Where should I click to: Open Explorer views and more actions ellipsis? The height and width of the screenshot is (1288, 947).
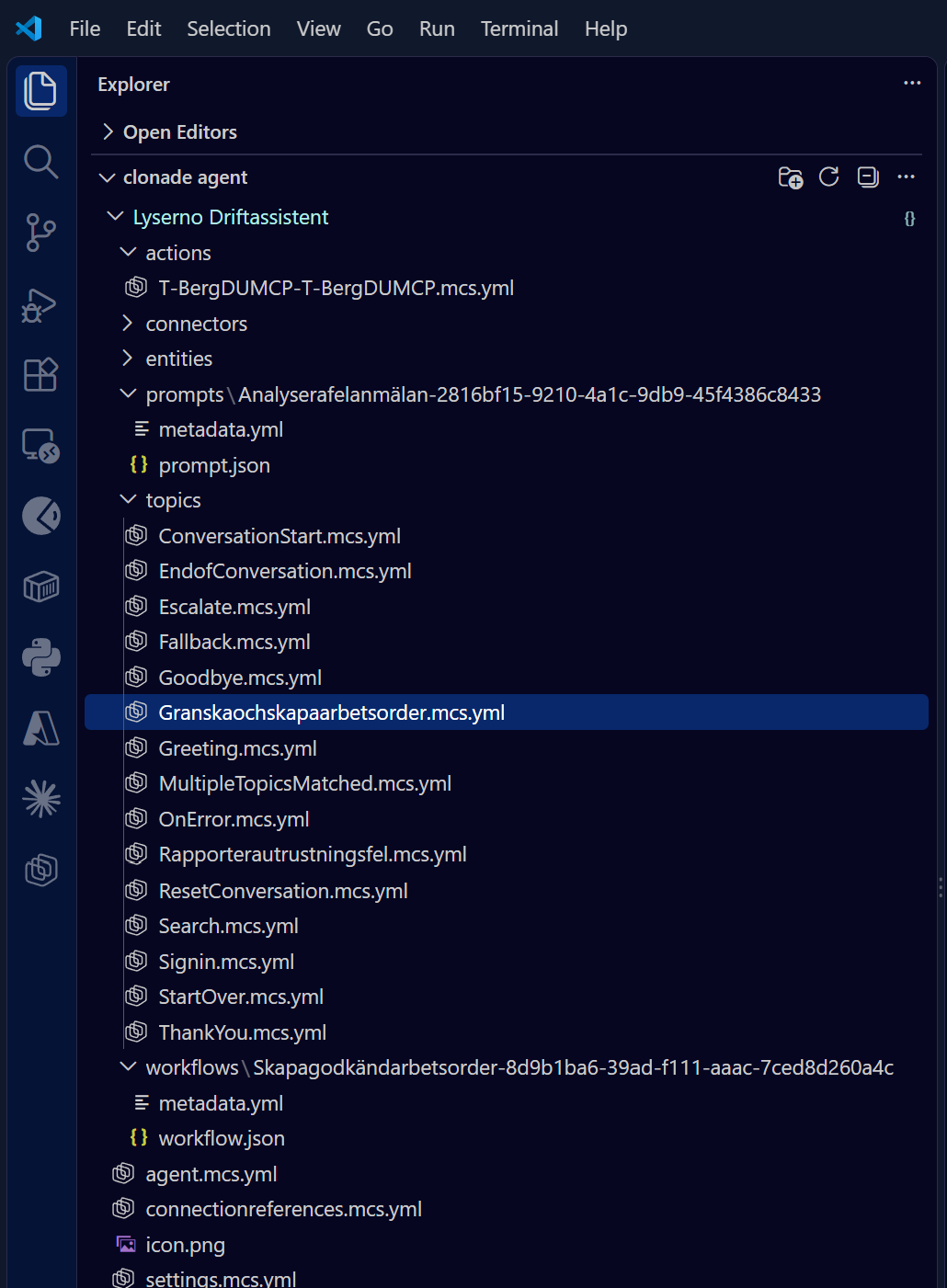[x=912, y=84]
